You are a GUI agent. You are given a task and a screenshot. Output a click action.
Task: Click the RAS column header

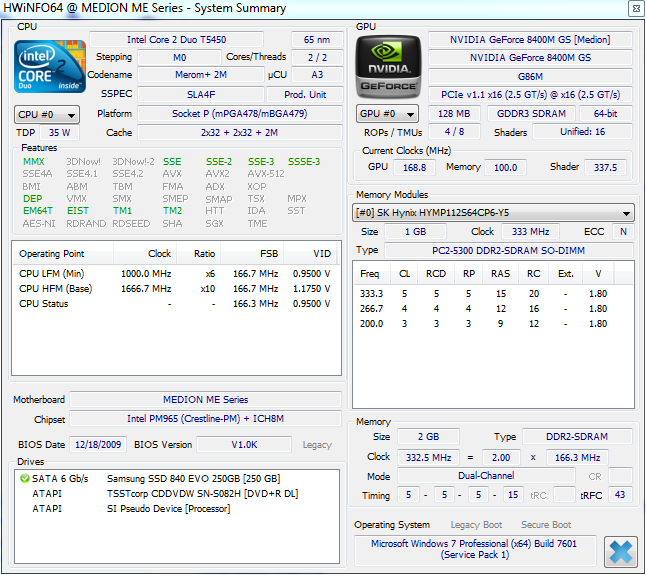501,274
